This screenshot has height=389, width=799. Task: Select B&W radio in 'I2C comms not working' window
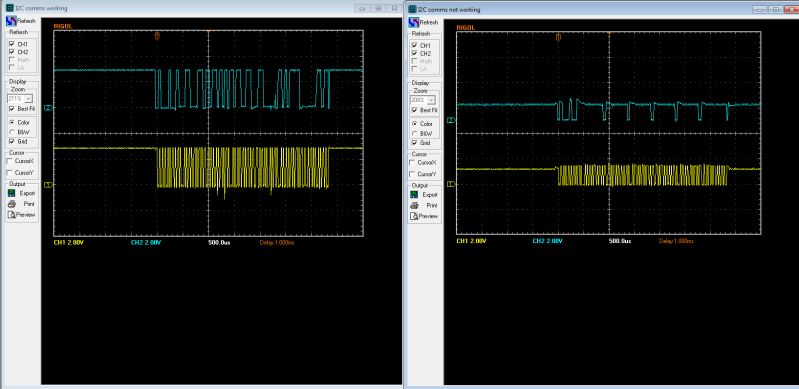(x=414, y=133)
